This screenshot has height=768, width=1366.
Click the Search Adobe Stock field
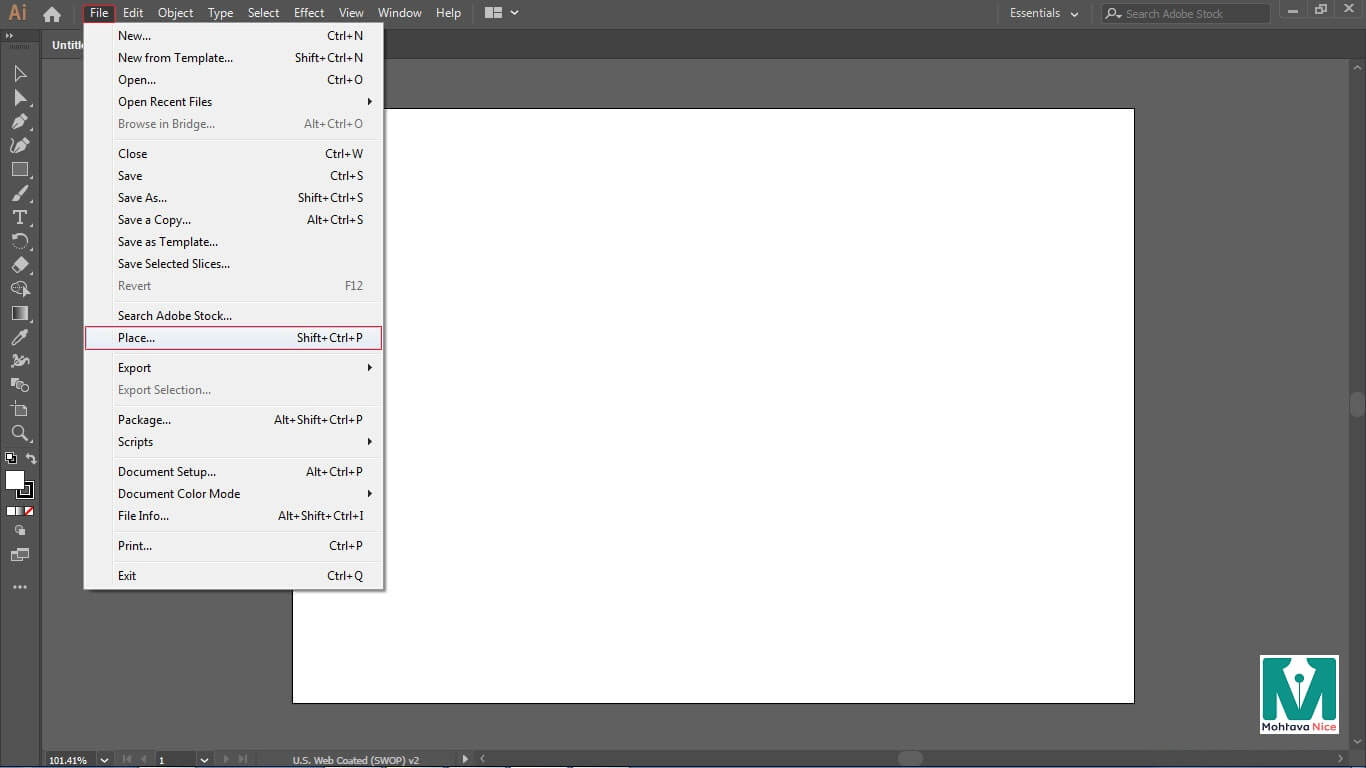(1190, 14)
